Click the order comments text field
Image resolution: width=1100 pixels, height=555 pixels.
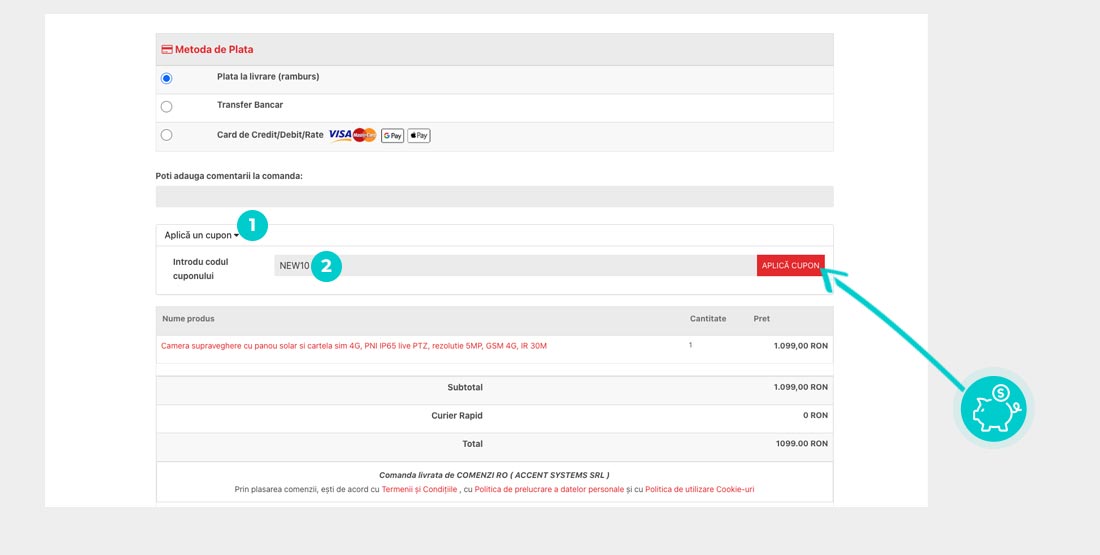494,197
